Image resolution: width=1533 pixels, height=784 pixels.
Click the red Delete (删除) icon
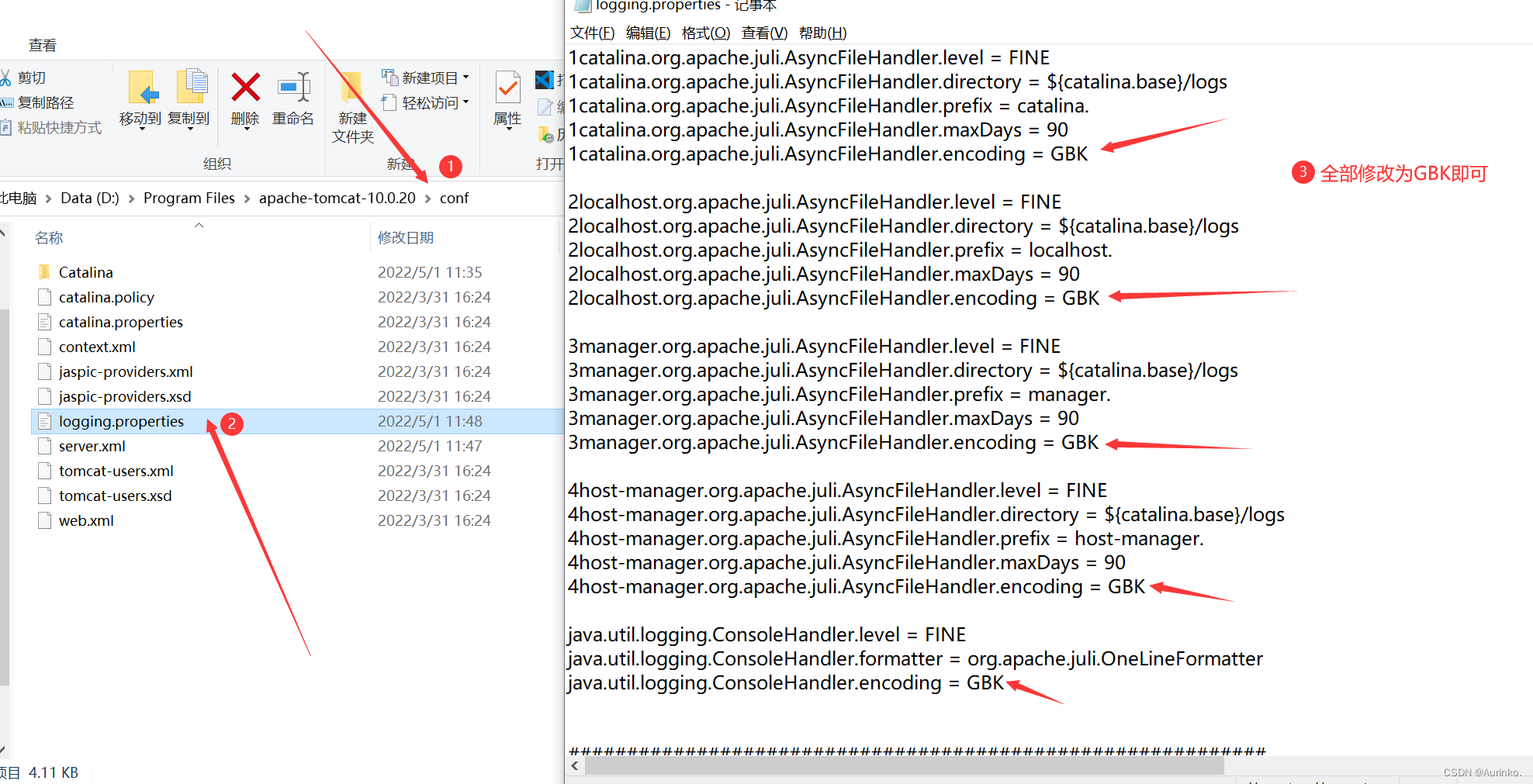coord(245,88)
